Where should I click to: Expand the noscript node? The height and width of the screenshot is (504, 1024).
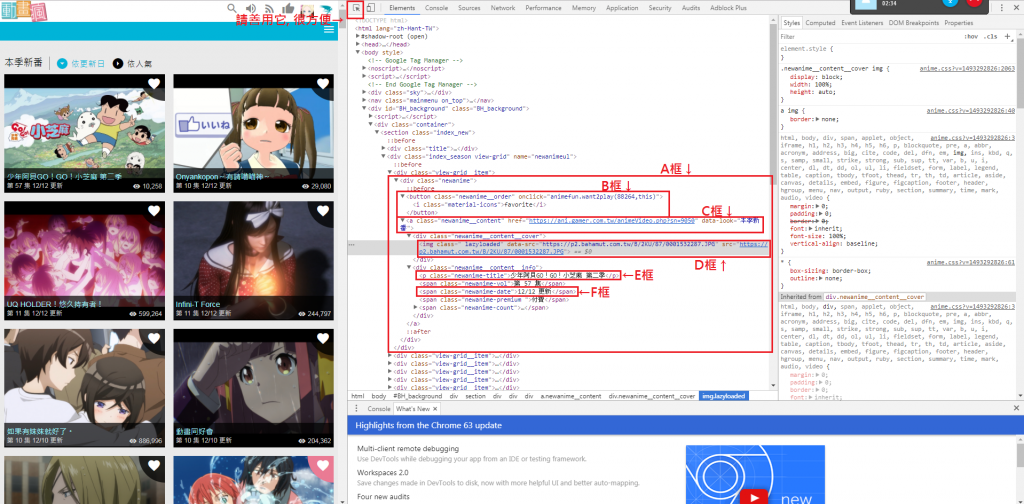pyautogui.click(x=364, y=68)
